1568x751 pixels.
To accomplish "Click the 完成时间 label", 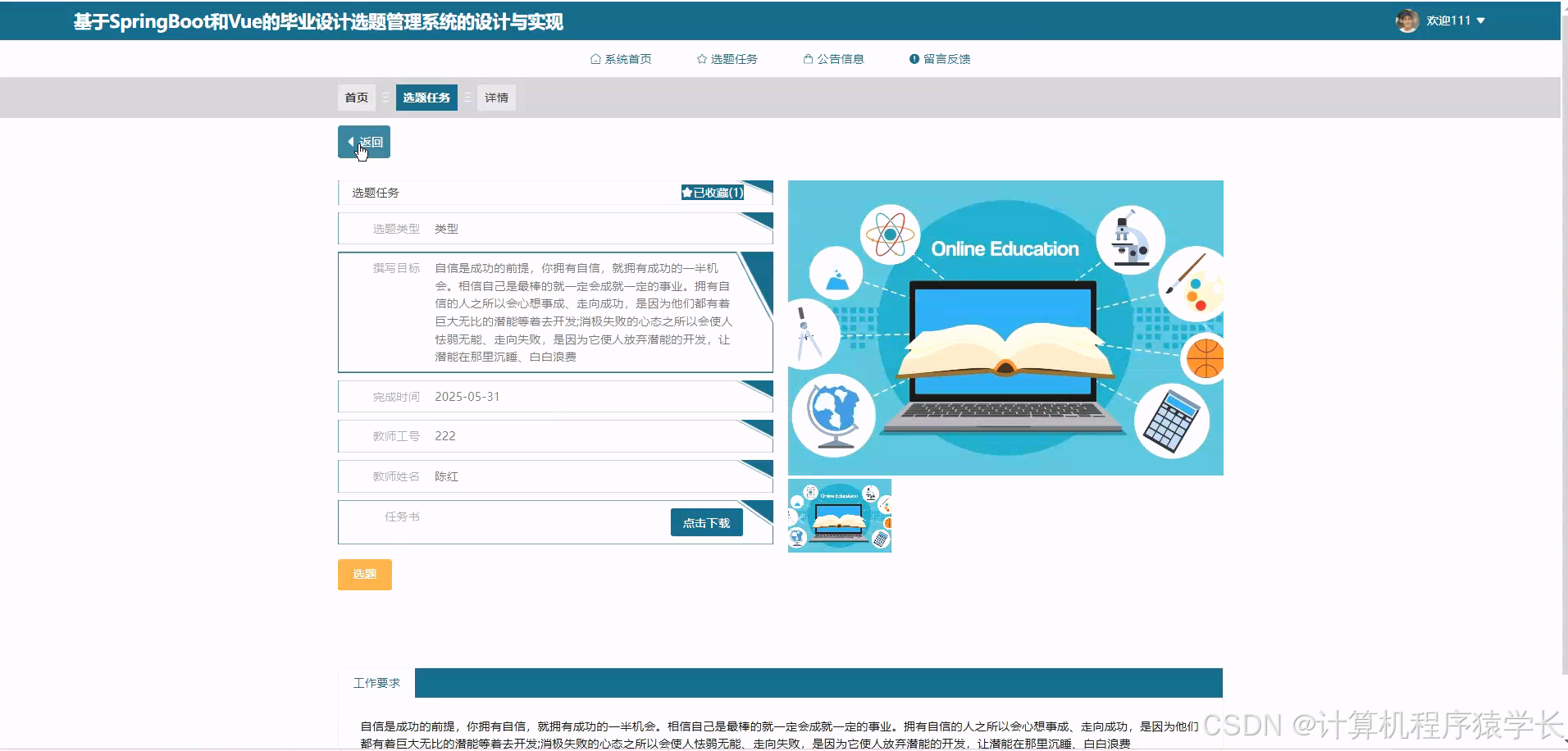I will click(396, 397).
